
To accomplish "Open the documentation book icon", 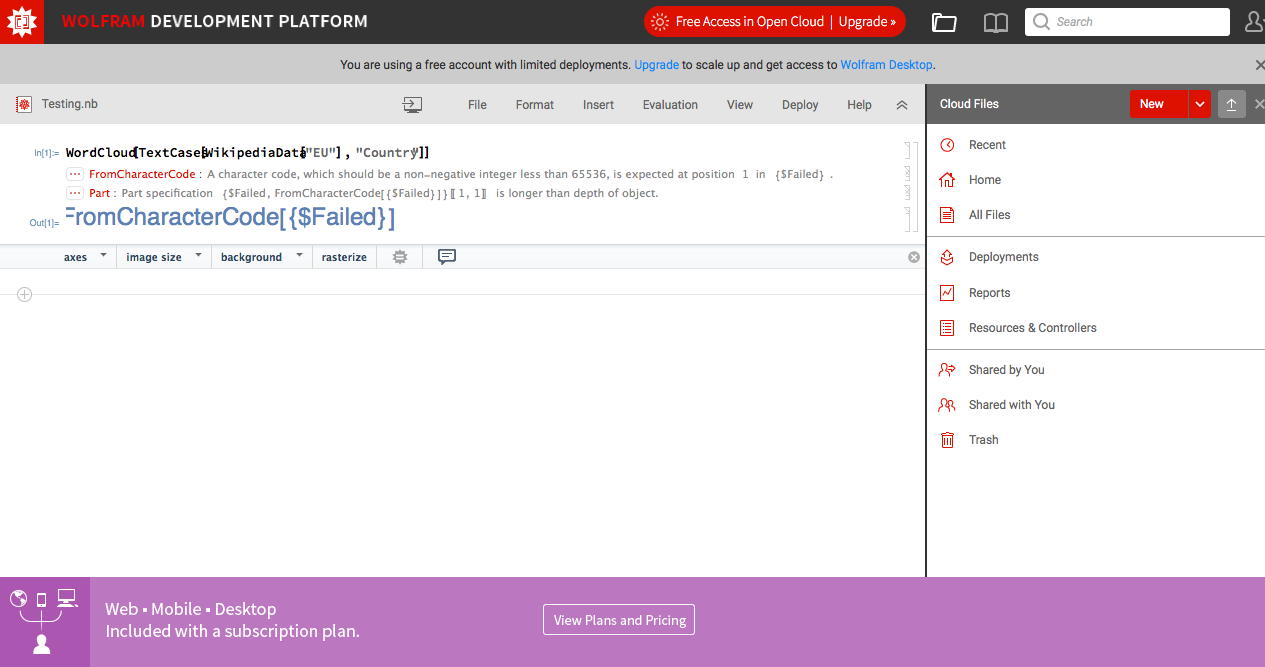I will pos(996,22).
